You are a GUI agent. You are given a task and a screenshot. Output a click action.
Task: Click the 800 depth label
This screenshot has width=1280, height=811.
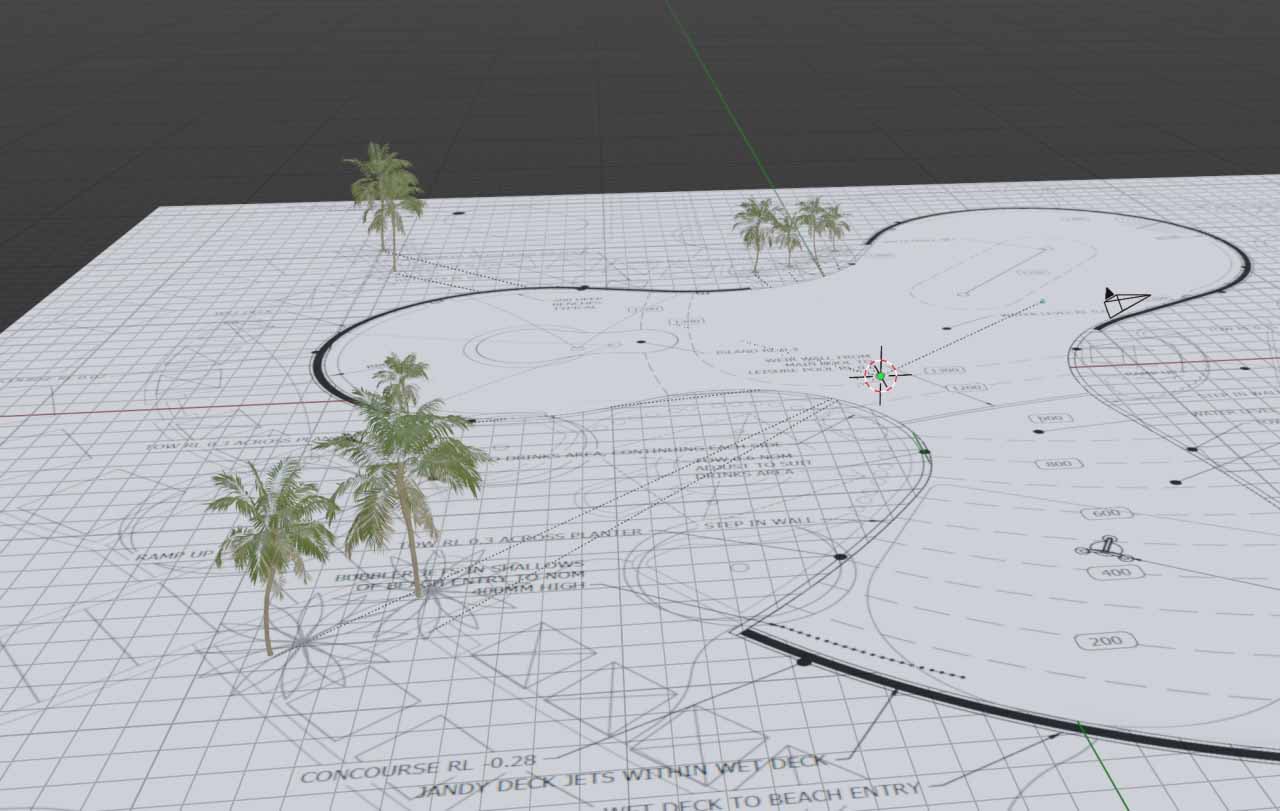[x=1058, y=464]
